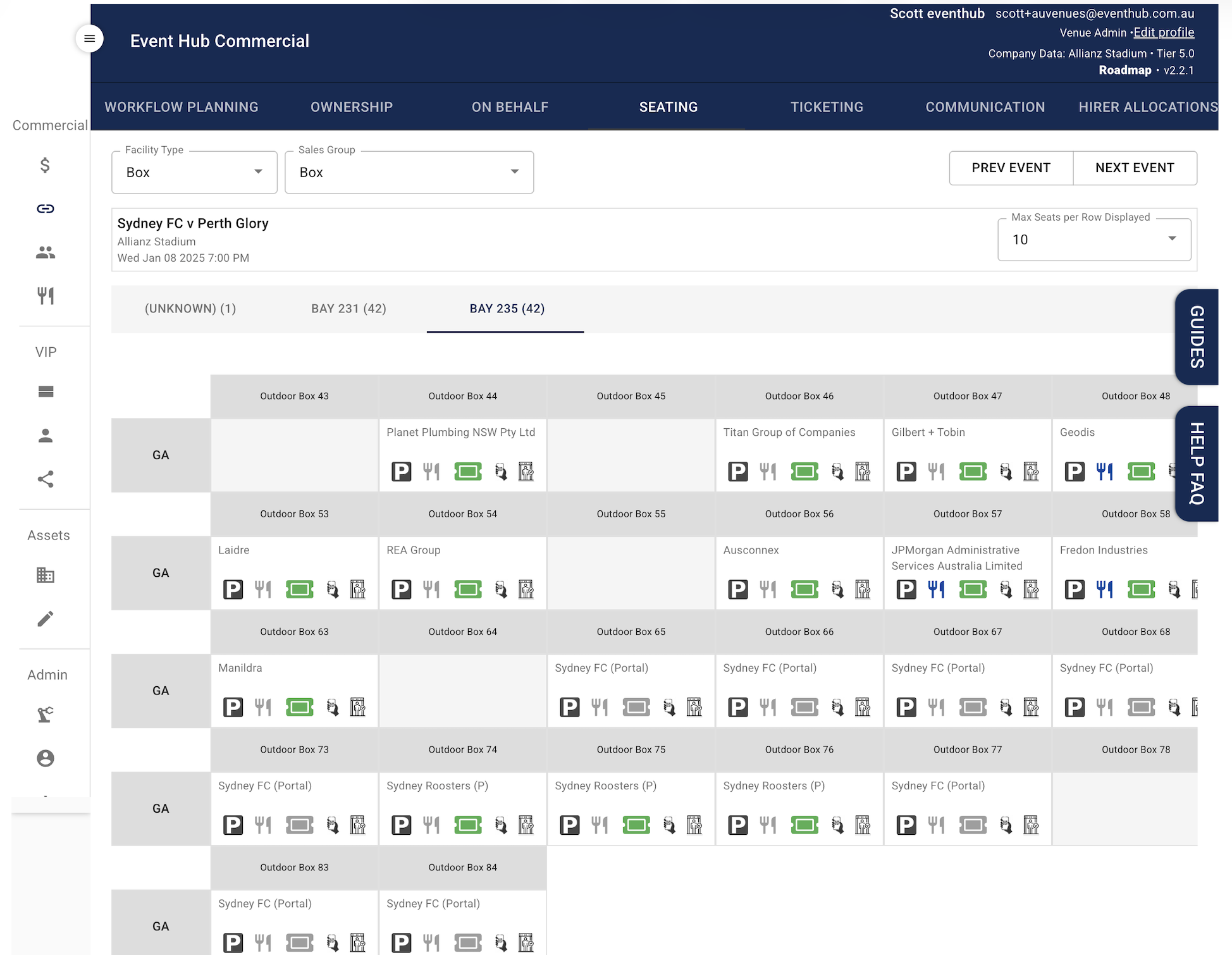Image resolution: width=1232 pixels, height=955 pixels.
Task: Toggle parking for JPMorgan Administrative Services
Action: click(x=907, y=589)
